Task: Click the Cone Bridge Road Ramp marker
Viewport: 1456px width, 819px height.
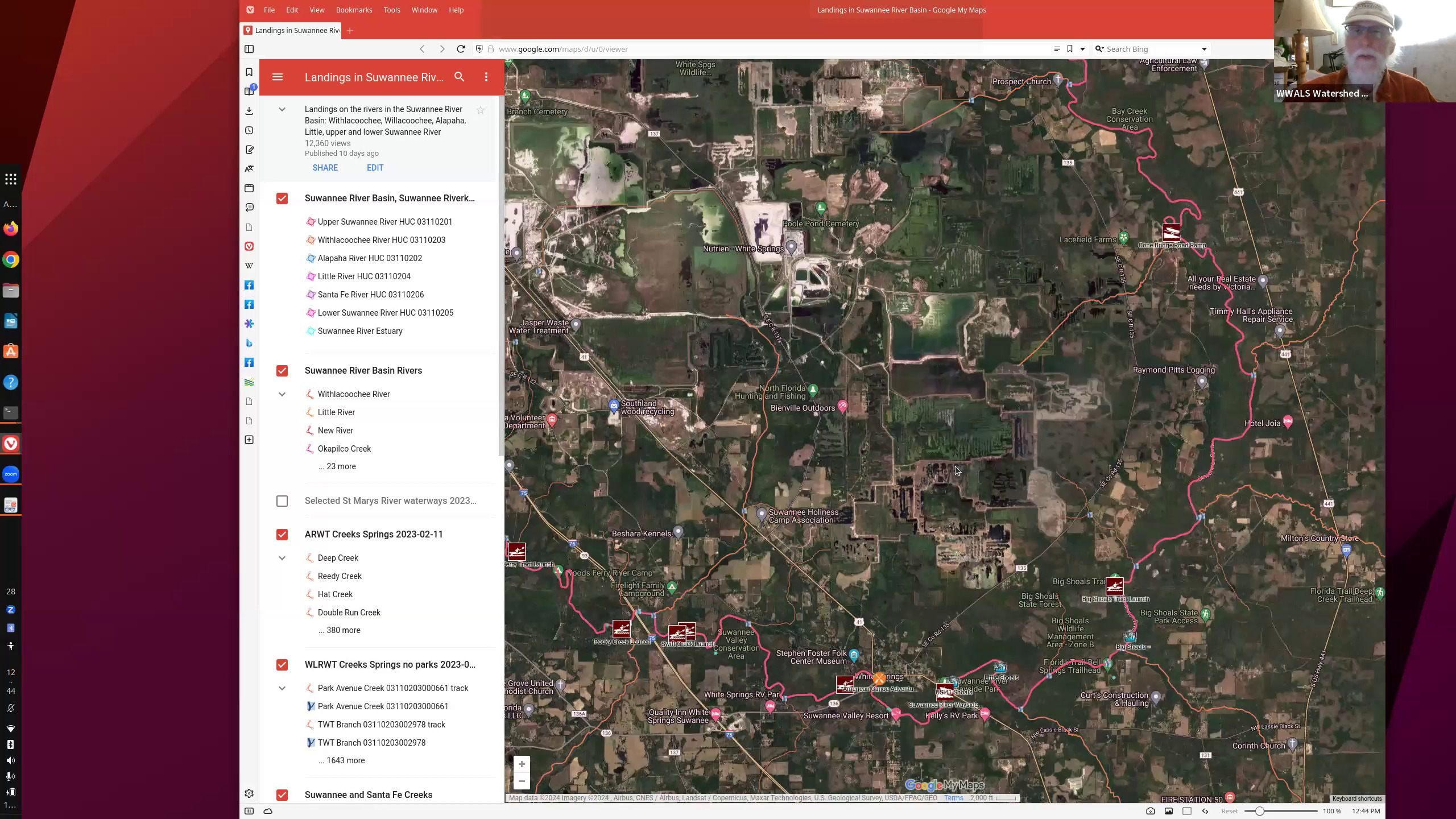Action: coord(1171,232)
